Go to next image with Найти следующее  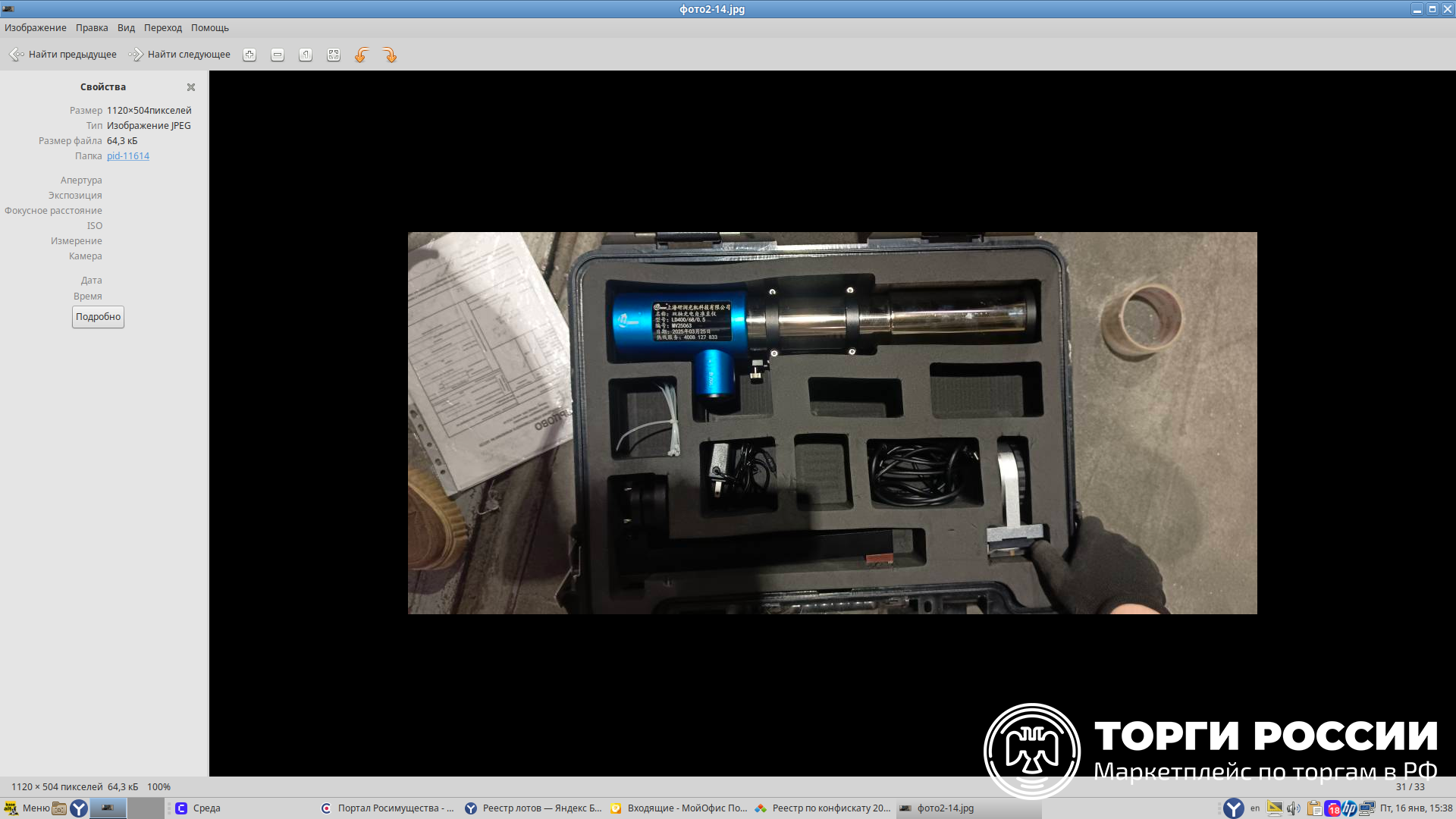tap(180, 55)
